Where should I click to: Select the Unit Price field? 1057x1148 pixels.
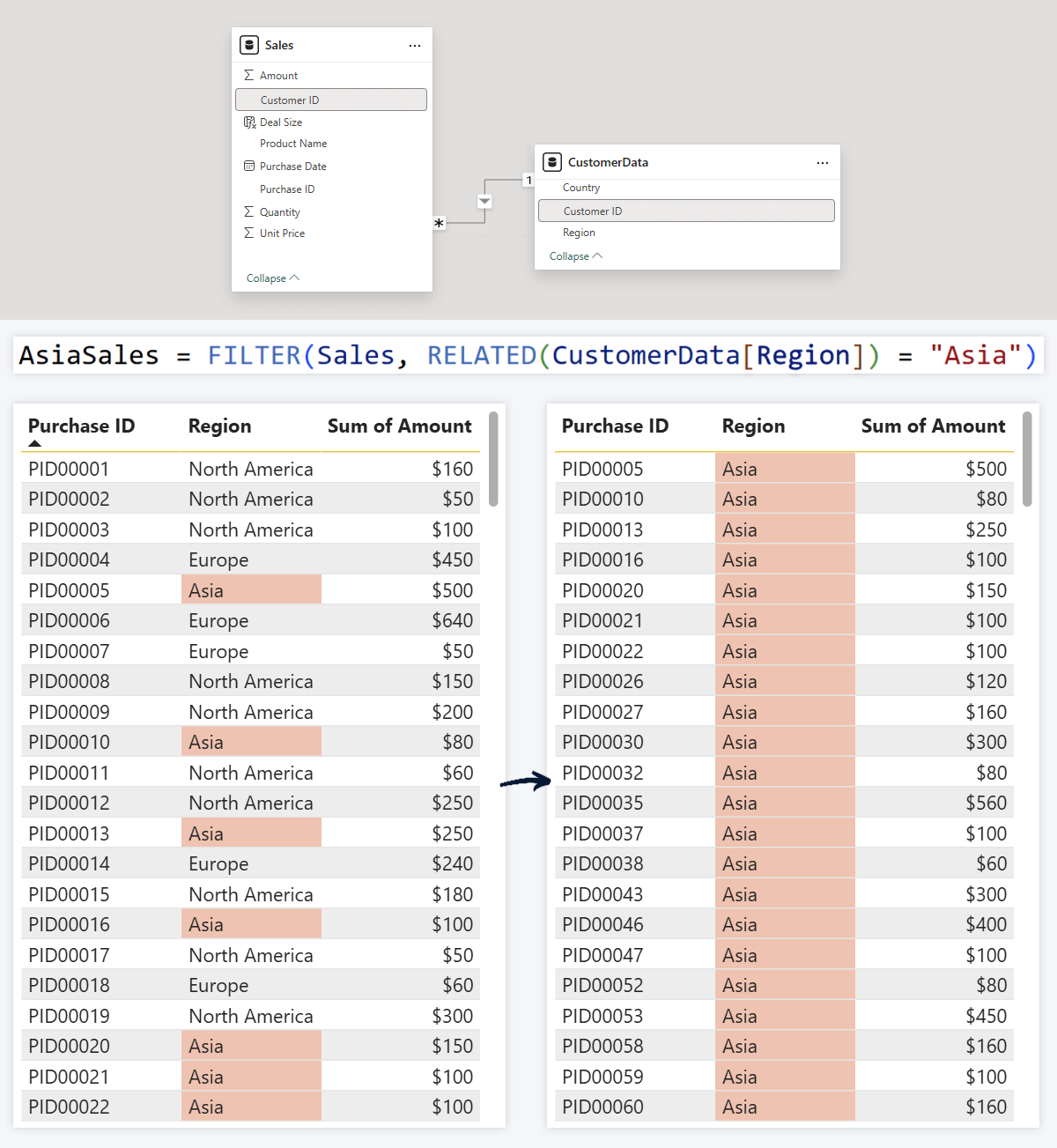coord(282,233)
